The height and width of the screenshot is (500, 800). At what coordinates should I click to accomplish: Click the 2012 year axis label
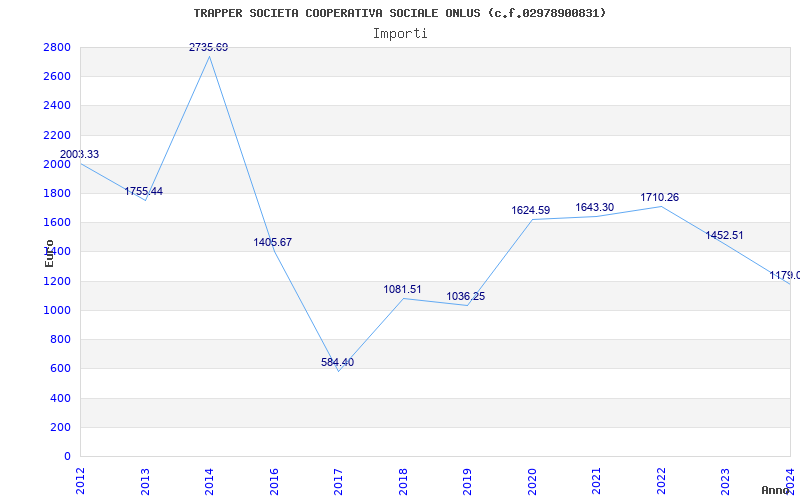[80, 481]
